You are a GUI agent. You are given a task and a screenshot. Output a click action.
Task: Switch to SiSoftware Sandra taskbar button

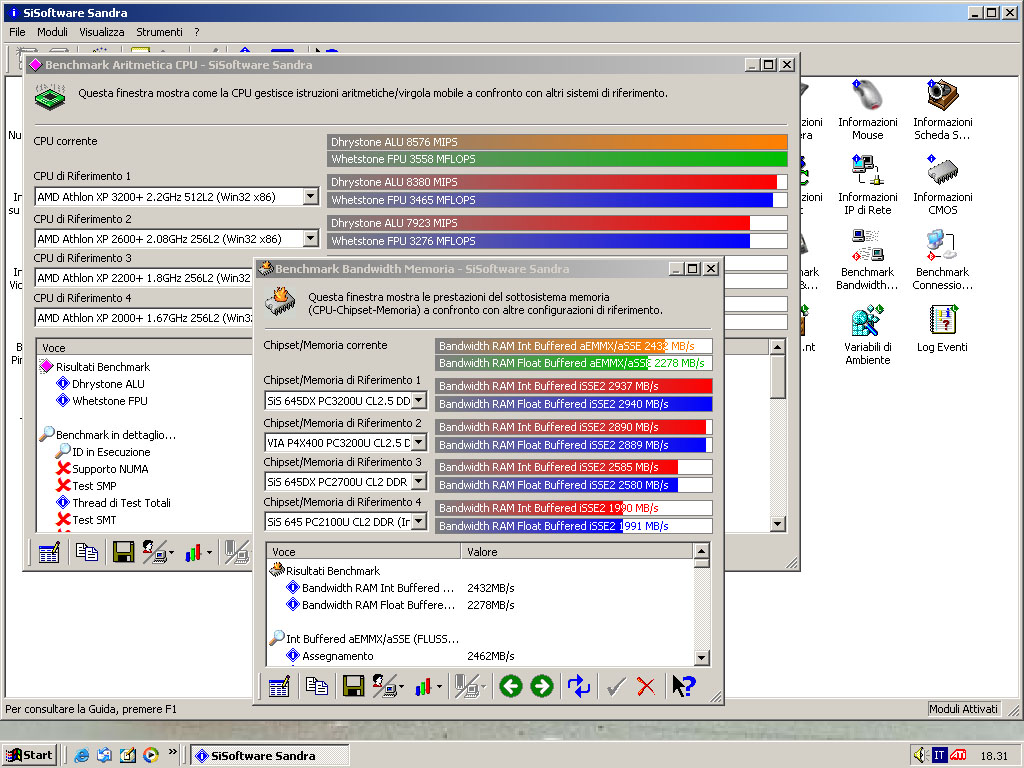click(270, 756)
